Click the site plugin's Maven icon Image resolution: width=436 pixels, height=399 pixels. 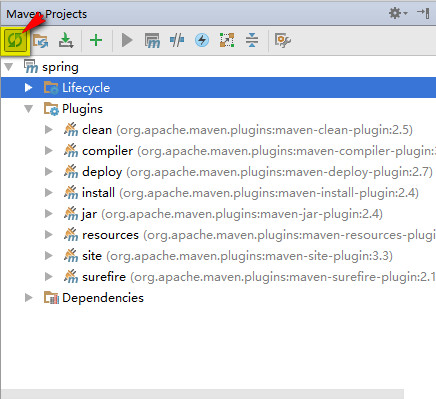click(x=71, y=256)
